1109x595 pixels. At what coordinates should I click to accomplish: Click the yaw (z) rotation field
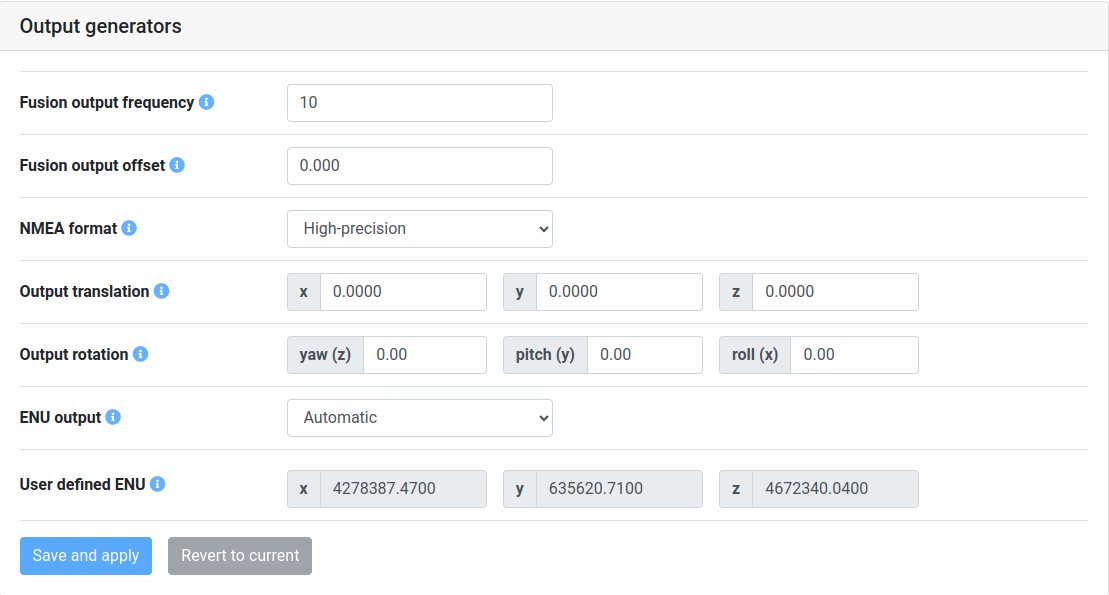pyautogui.click(x=425, y=354)
